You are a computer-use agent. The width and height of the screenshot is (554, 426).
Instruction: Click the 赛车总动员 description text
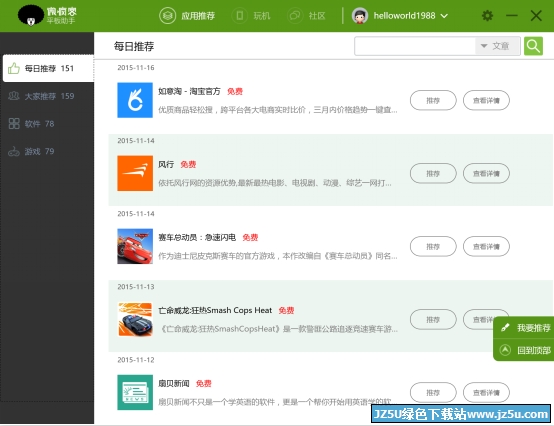(x=278, y=256)
